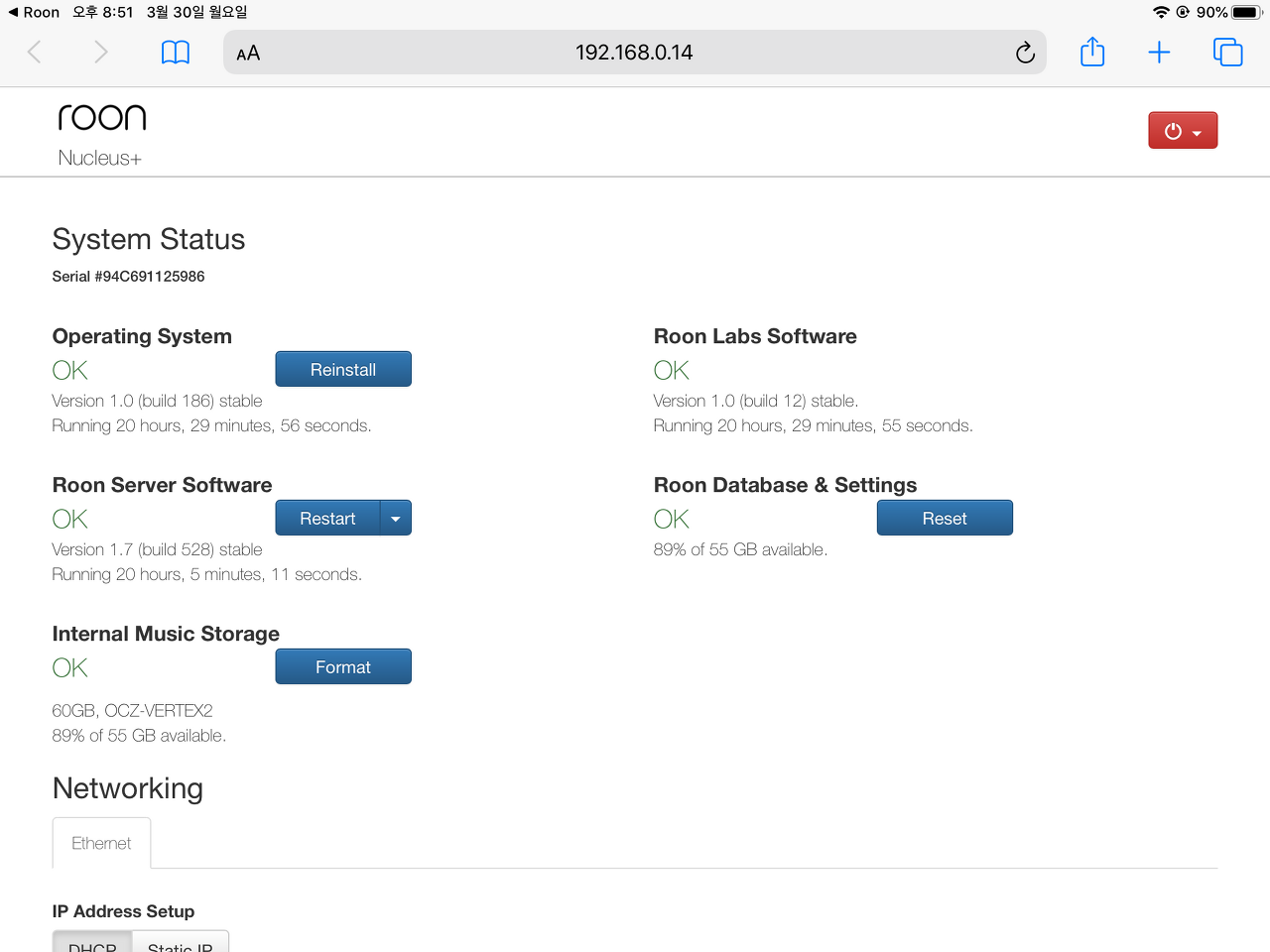
Task: Click 'Version 1.0 (build 186) stable' text
Action: click(x=157, y=401)
